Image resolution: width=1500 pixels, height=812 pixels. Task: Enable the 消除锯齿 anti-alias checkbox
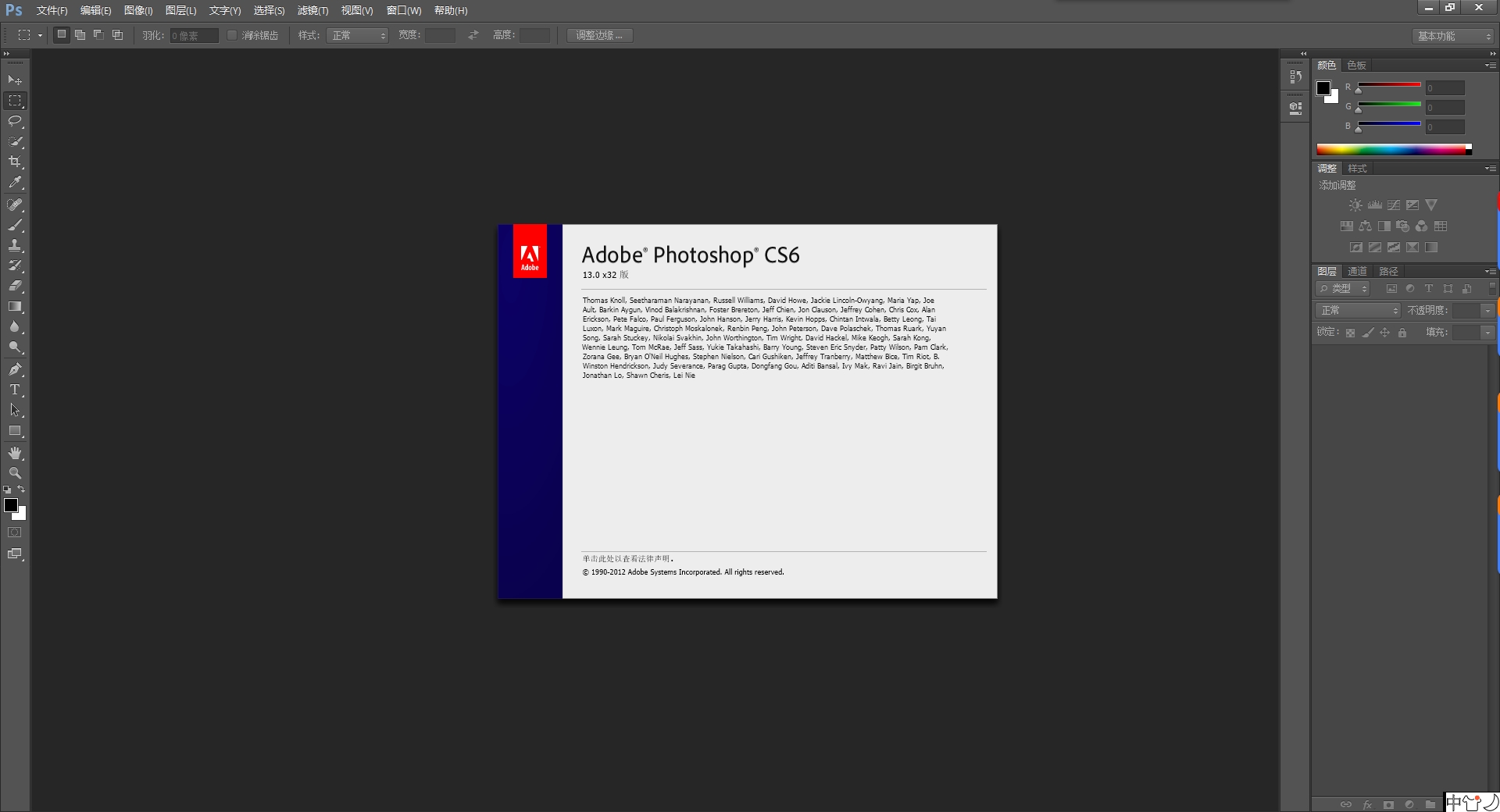pyautogui.click(x=232, y=35)
